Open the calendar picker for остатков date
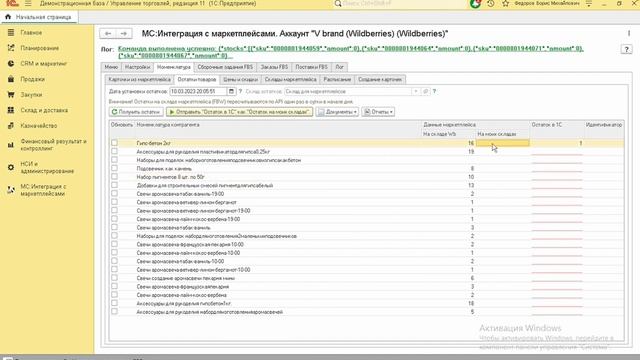640x360 pixels. click(231, 91)
